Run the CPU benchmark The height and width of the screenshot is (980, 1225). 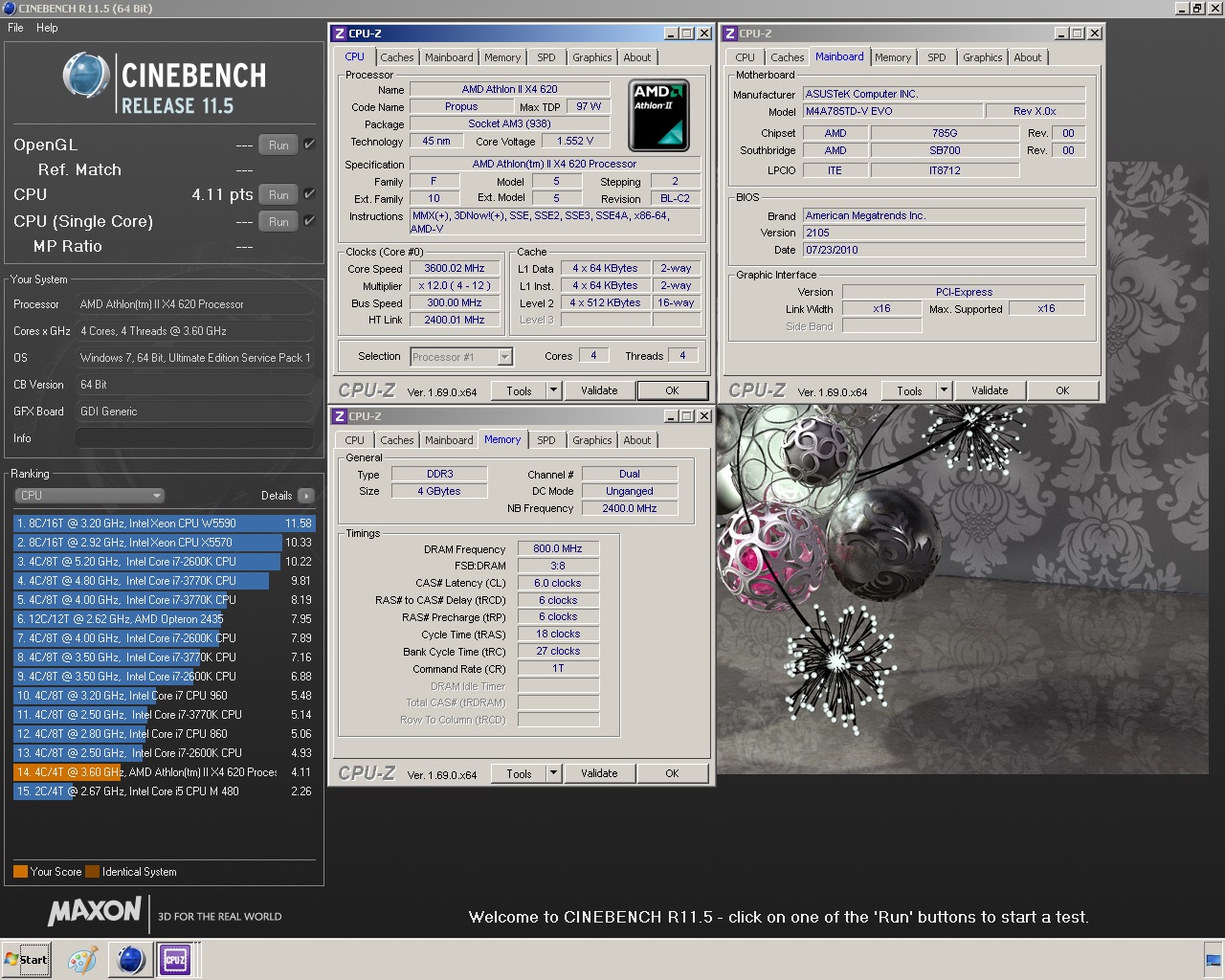tap(278, 195)
